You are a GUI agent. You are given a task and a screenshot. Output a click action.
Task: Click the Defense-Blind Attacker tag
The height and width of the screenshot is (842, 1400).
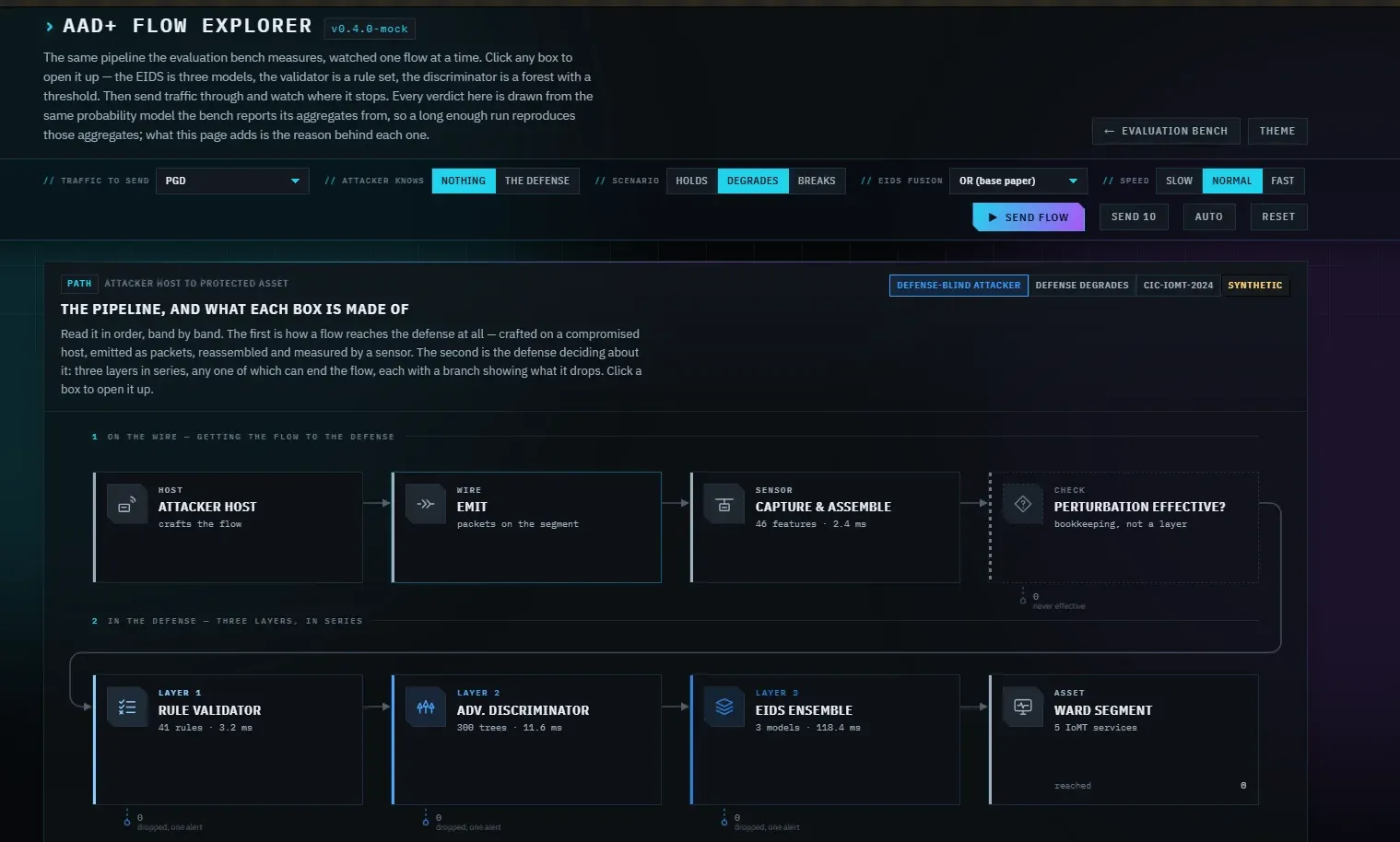pyautogui.click(x=959, y=286)
